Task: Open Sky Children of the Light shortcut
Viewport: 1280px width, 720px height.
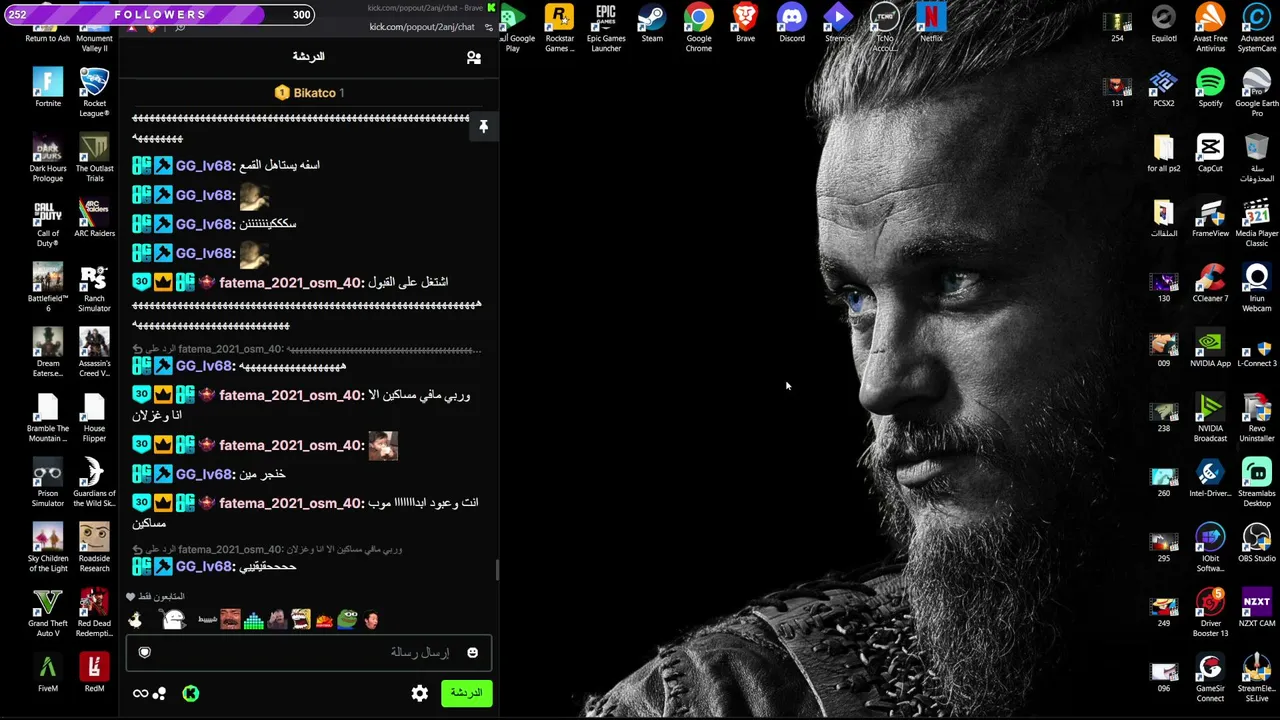Action: pyautogui.click(x=47, y=547)
